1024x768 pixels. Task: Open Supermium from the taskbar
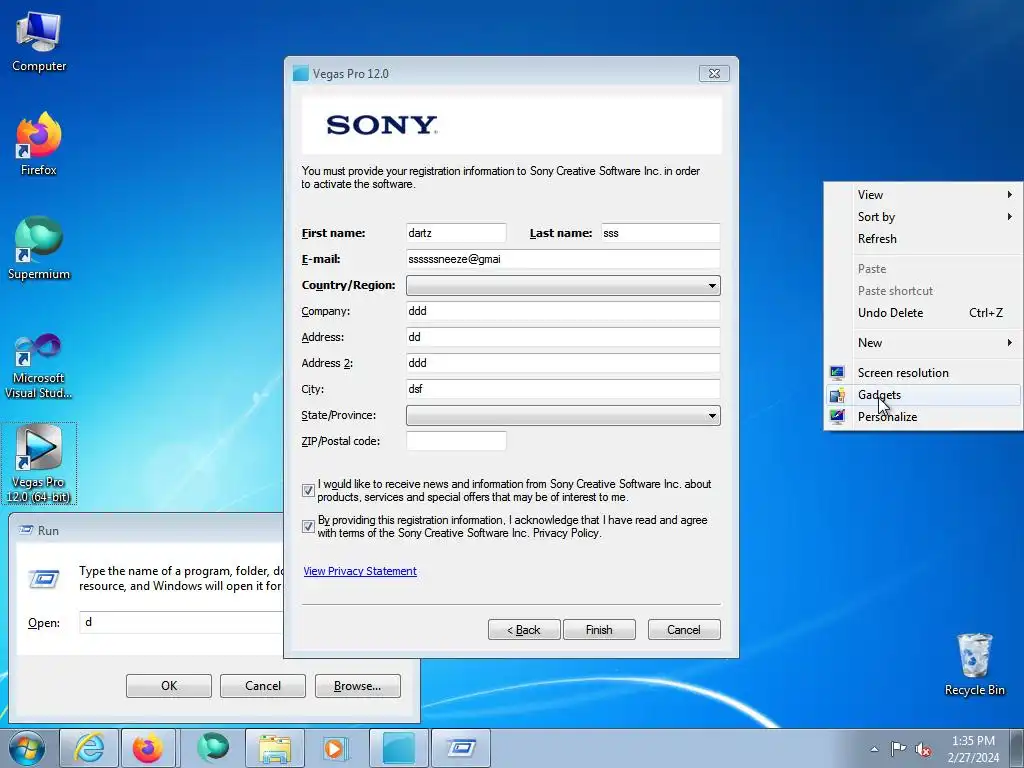click(x=213, y=748)
